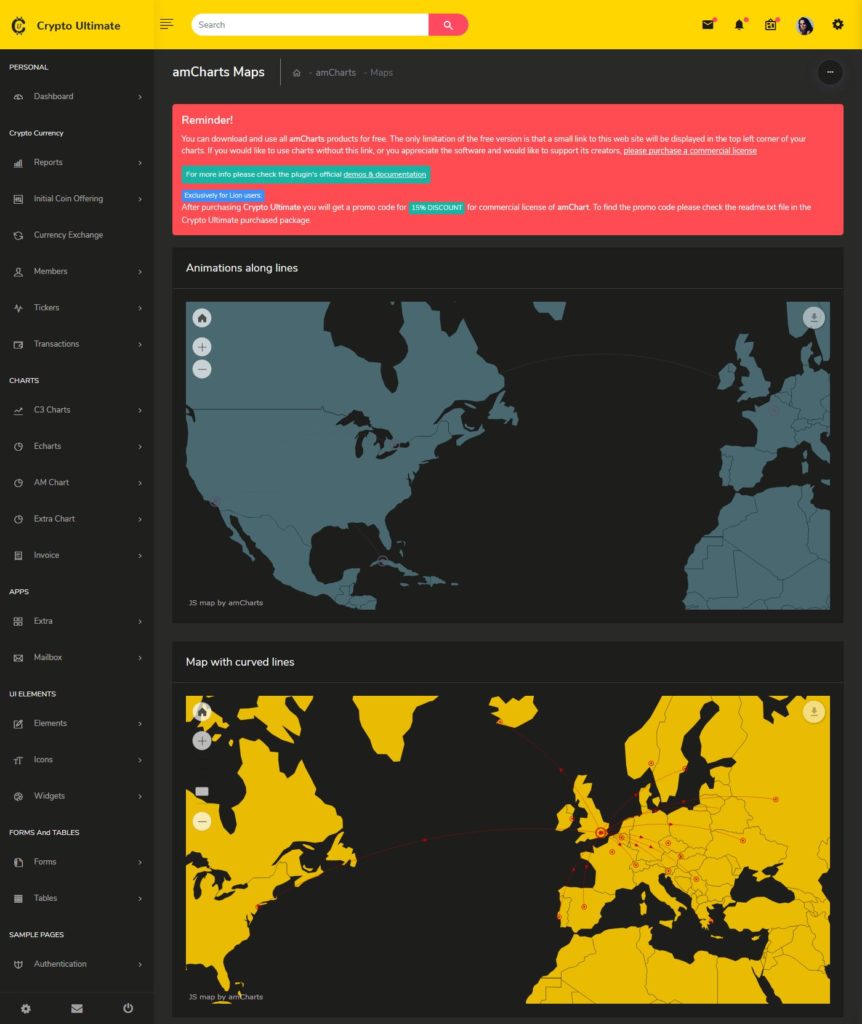Click the home breadcrumb icon
This screenshot has height=1024, width=862.
(296, 72)
